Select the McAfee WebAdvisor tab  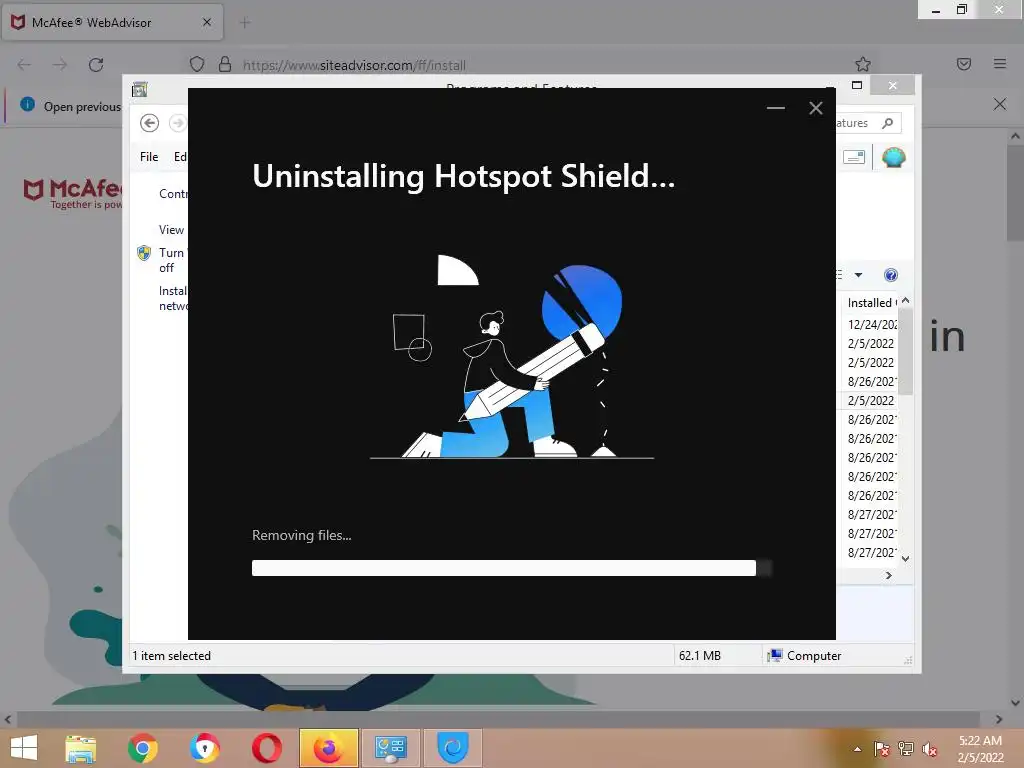tap(112, 22)
